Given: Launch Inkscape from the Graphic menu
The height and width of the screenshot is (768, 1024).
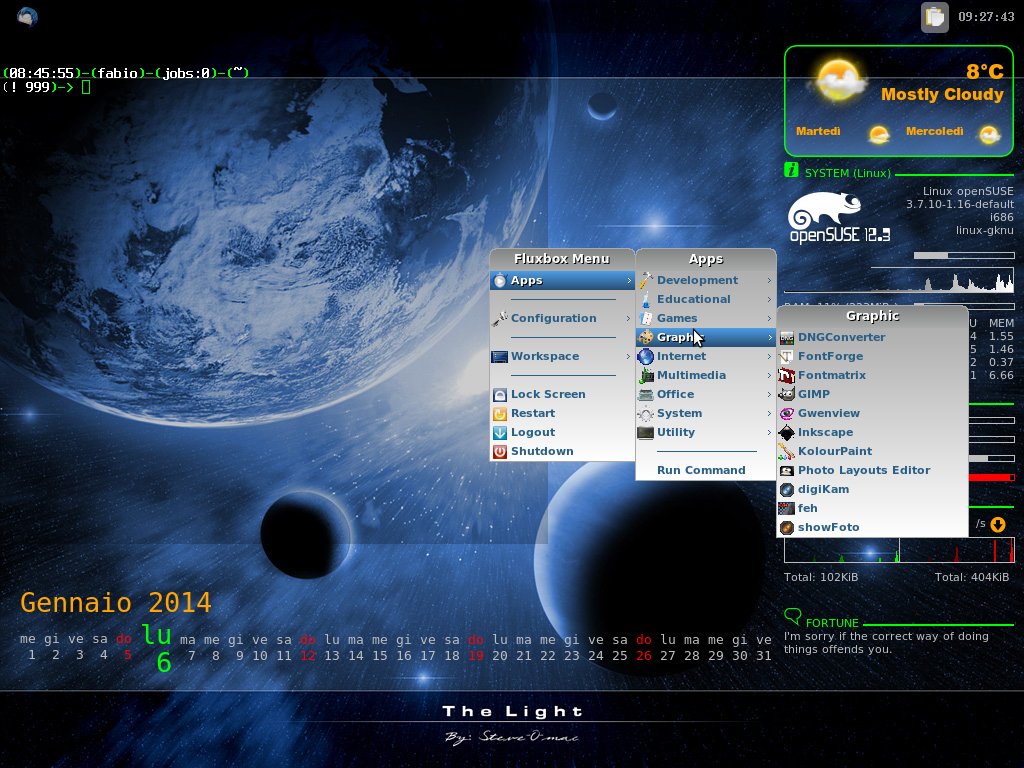Looking at the screenshot, I should 872,432.
